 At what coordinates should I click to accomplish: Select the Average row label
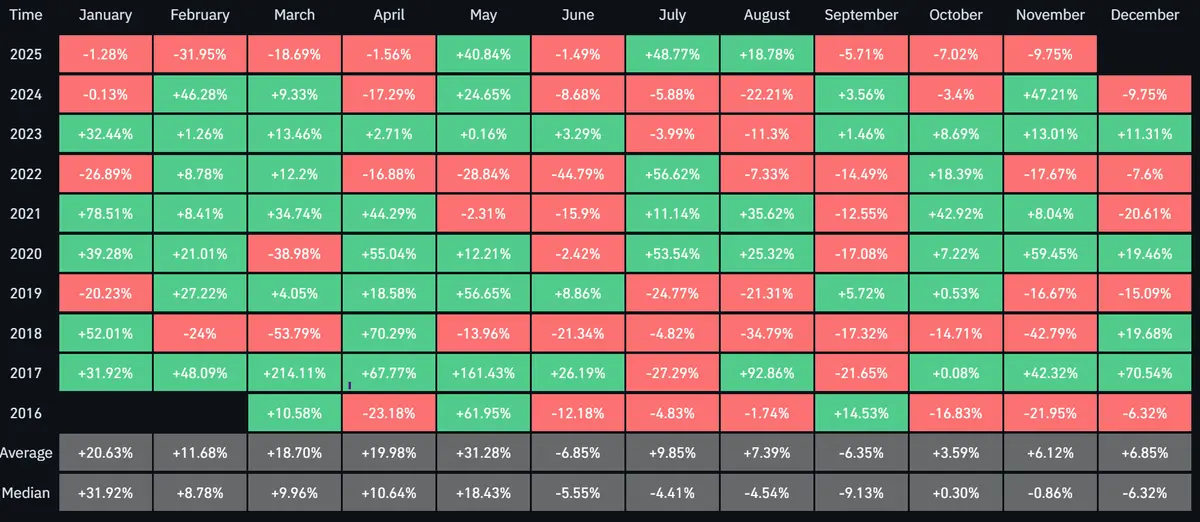click(x=28, y=453)
